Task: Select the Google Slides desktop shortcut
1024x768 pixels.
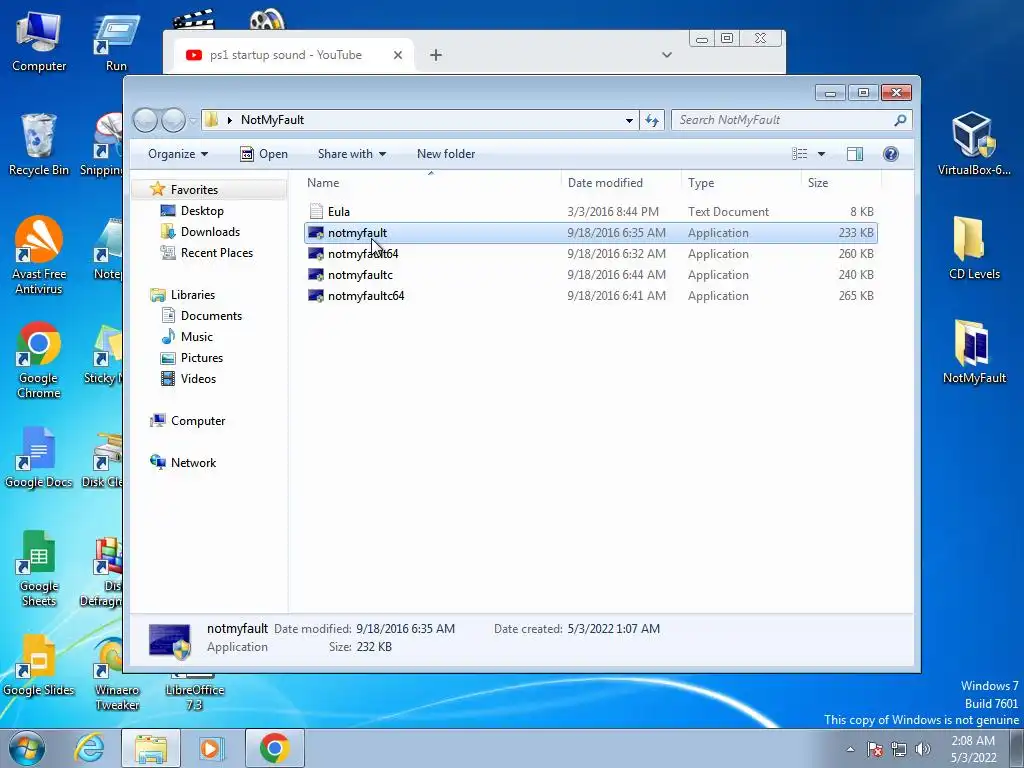Action: [39, 665]
